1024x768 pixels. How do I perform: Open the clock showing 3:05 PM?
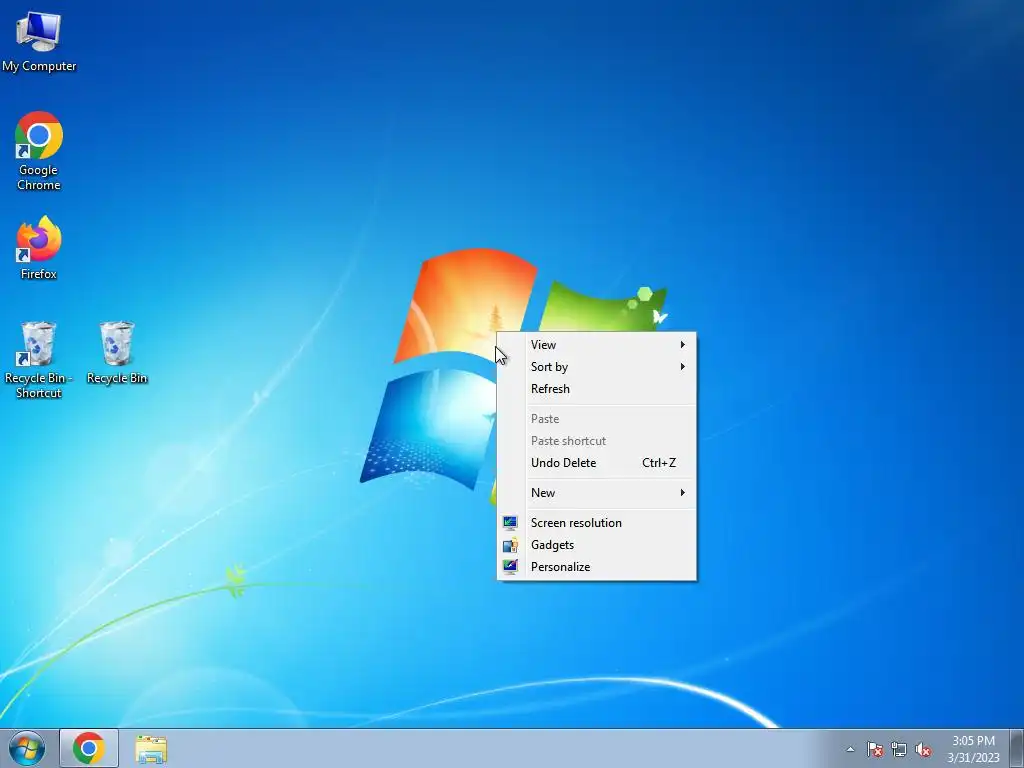tap(973, 749)
